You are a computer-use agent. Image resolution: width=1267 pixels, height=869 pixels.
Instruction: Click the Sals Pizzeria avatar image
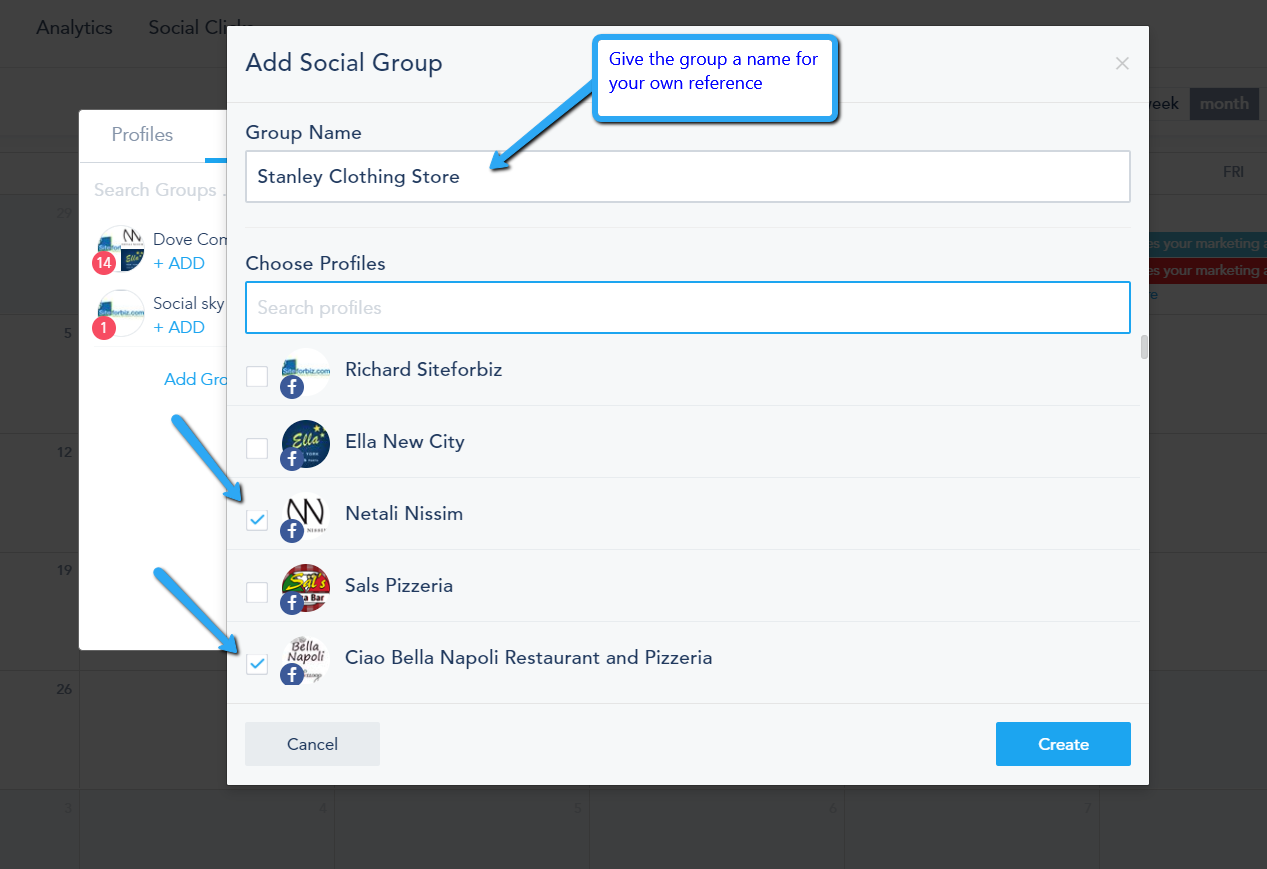[x=306, y=587]
